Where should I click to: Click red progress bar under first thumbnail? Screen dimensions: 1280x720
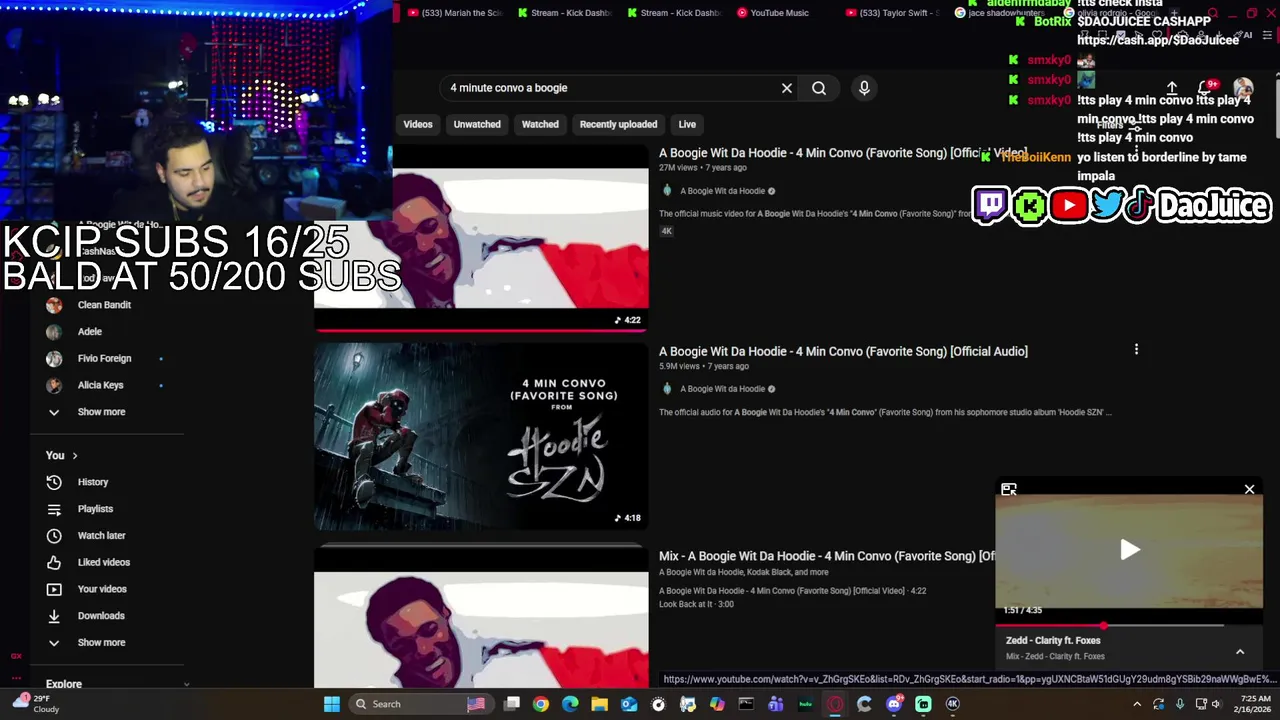pos(481,329)
